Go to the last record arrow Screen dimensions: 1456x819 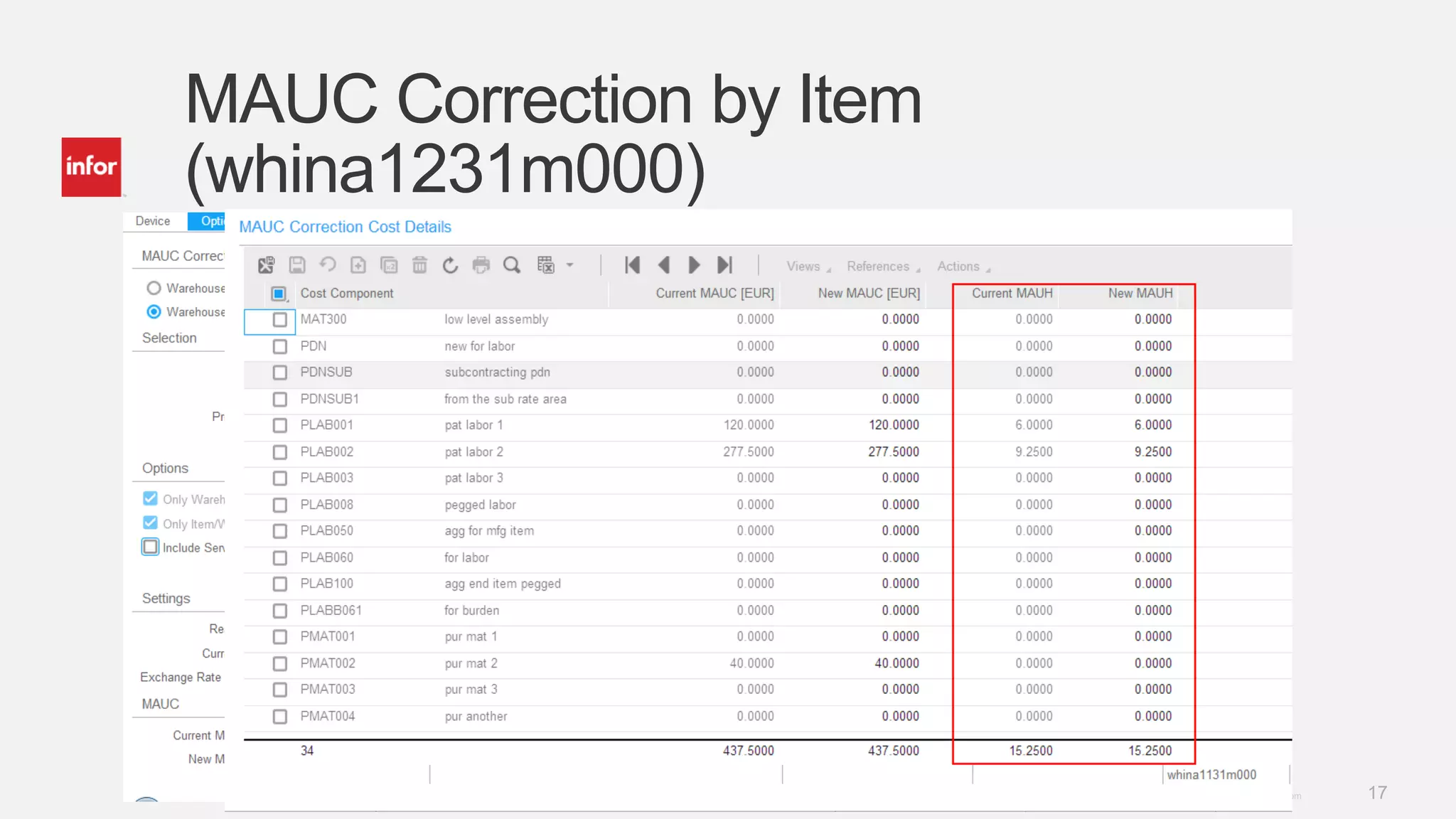pos(724,265)
